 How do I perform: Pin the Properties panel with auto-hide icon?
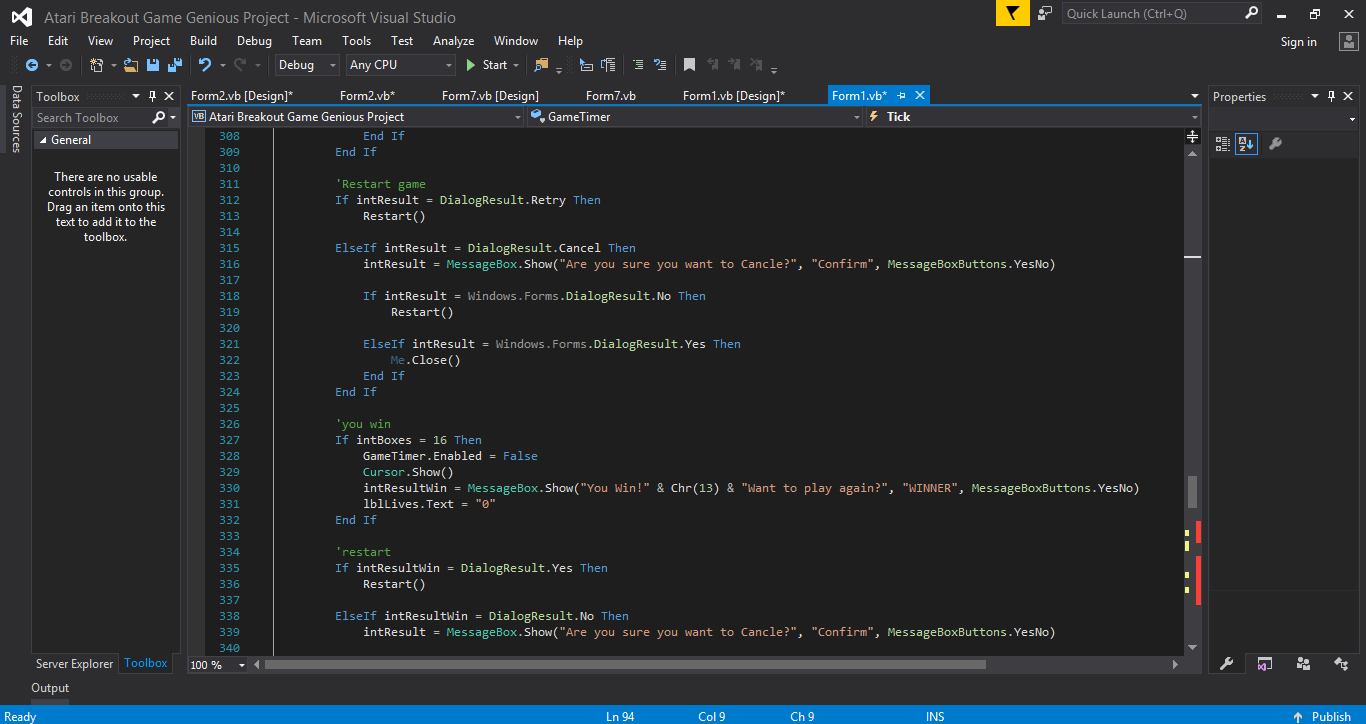click(1332, 96)
